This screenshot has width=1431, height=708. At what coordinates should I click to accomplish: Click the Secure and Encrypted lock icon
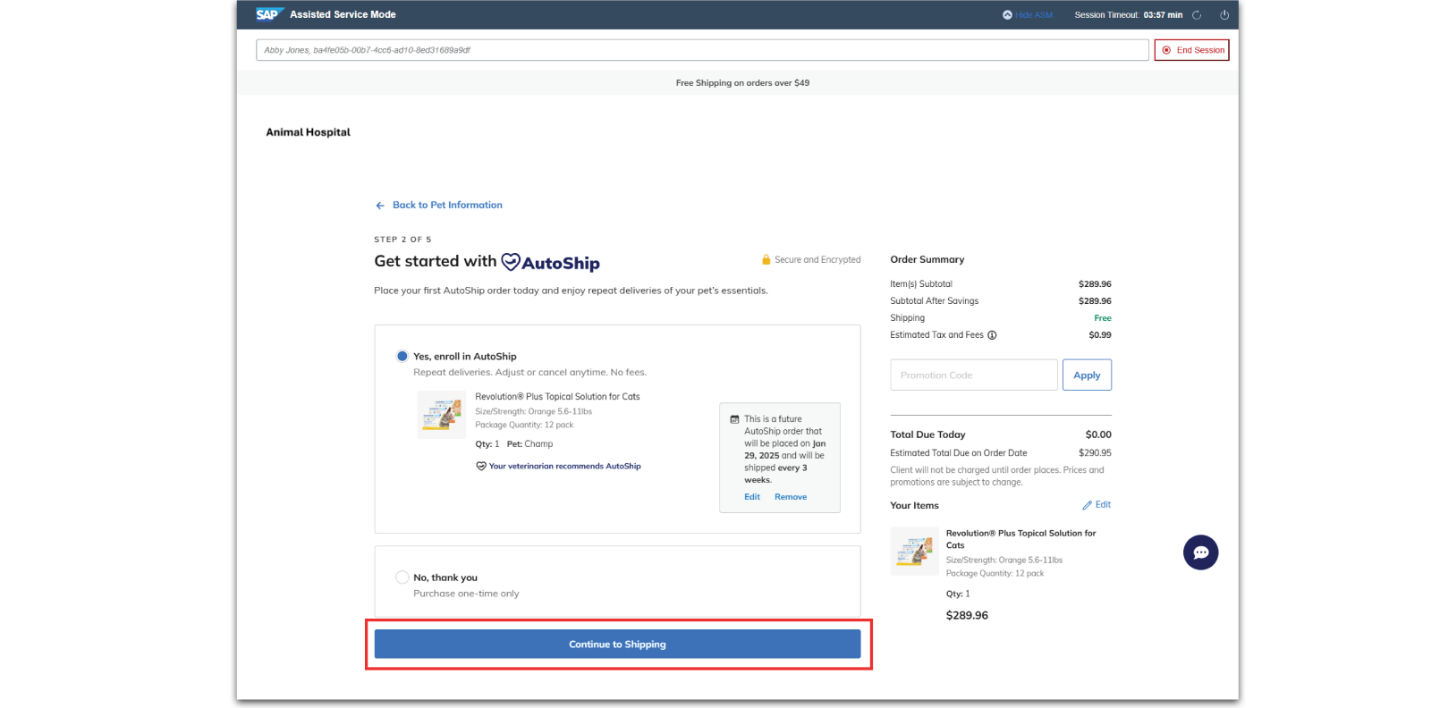[766, 260]
